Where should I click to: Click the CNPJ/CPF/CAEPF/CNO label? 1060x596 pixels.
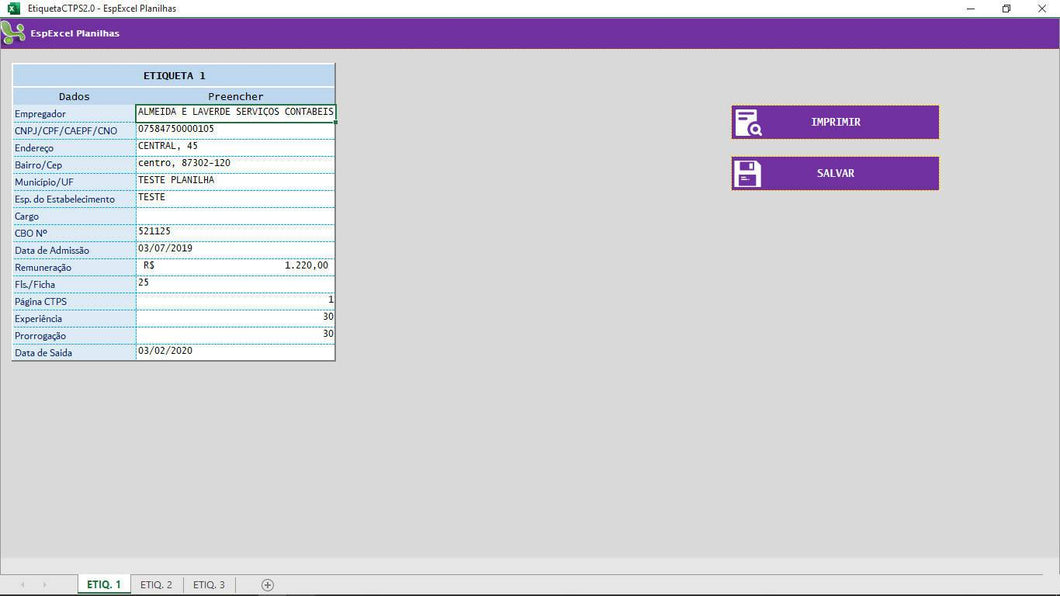[66, 130]
